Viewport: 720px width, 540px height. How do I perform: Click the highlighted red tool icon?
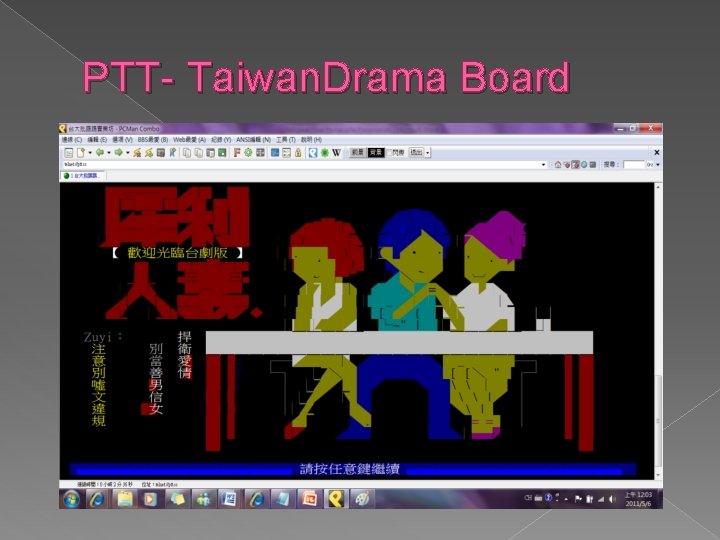[575, 164]
